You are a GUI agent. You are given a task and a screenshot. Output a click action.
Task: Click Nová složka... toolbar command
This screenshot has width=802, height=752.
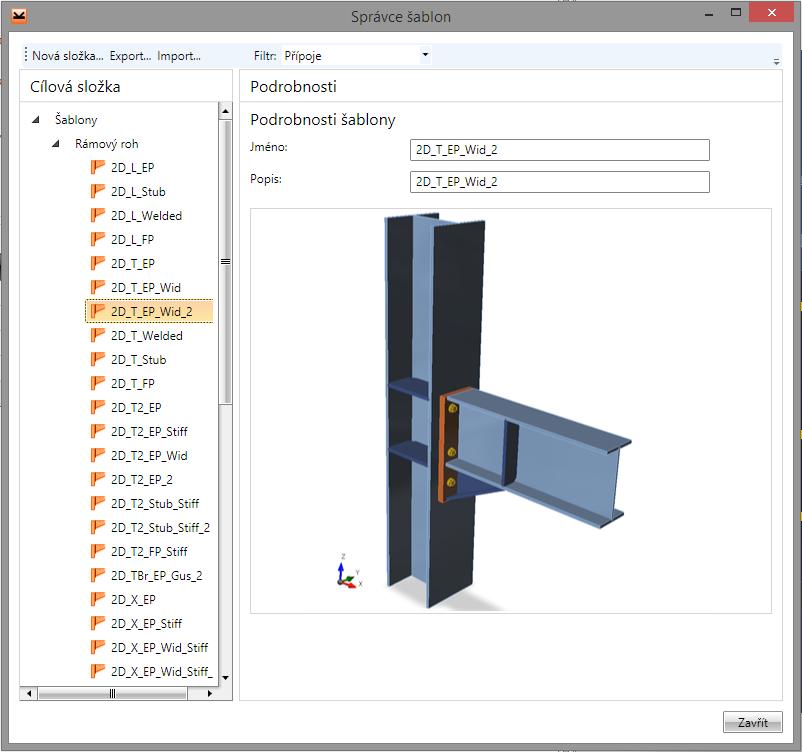click(68, 56)
